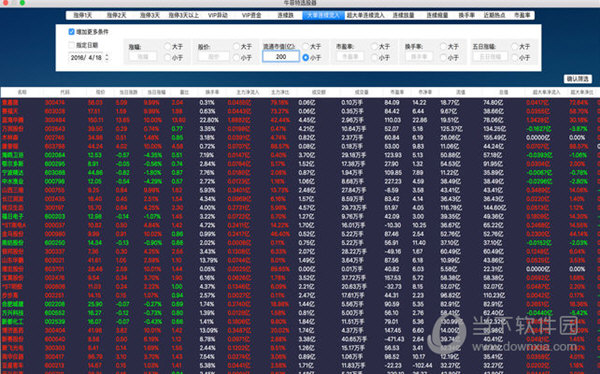Select stock row with code 300474
The image size is (600, 374).
coord(300,103)
